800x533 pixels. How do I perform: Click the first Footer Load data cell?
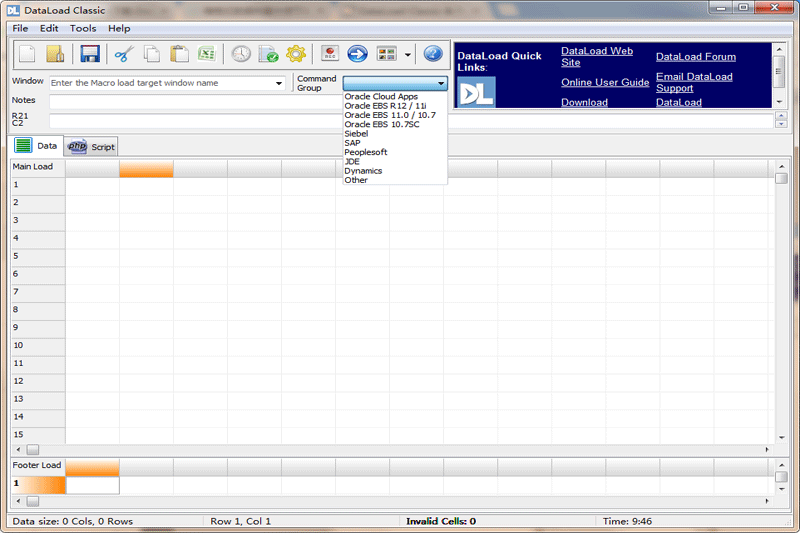point(93,485)
